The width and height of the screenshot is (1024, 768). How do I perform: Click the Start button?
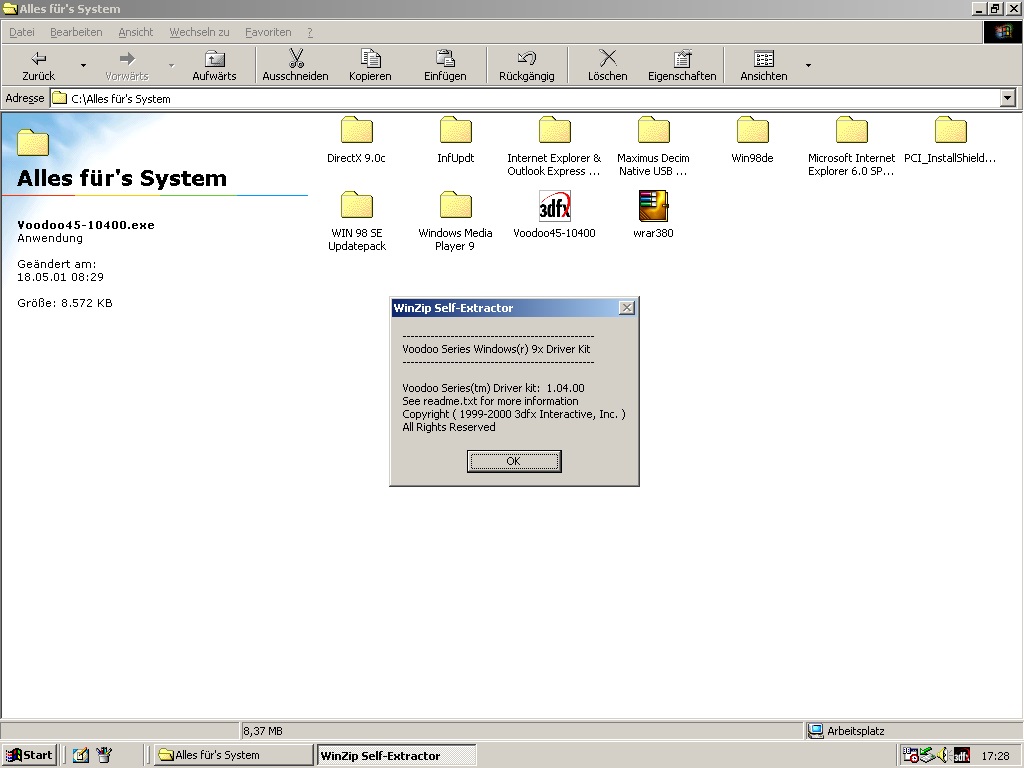29,755
